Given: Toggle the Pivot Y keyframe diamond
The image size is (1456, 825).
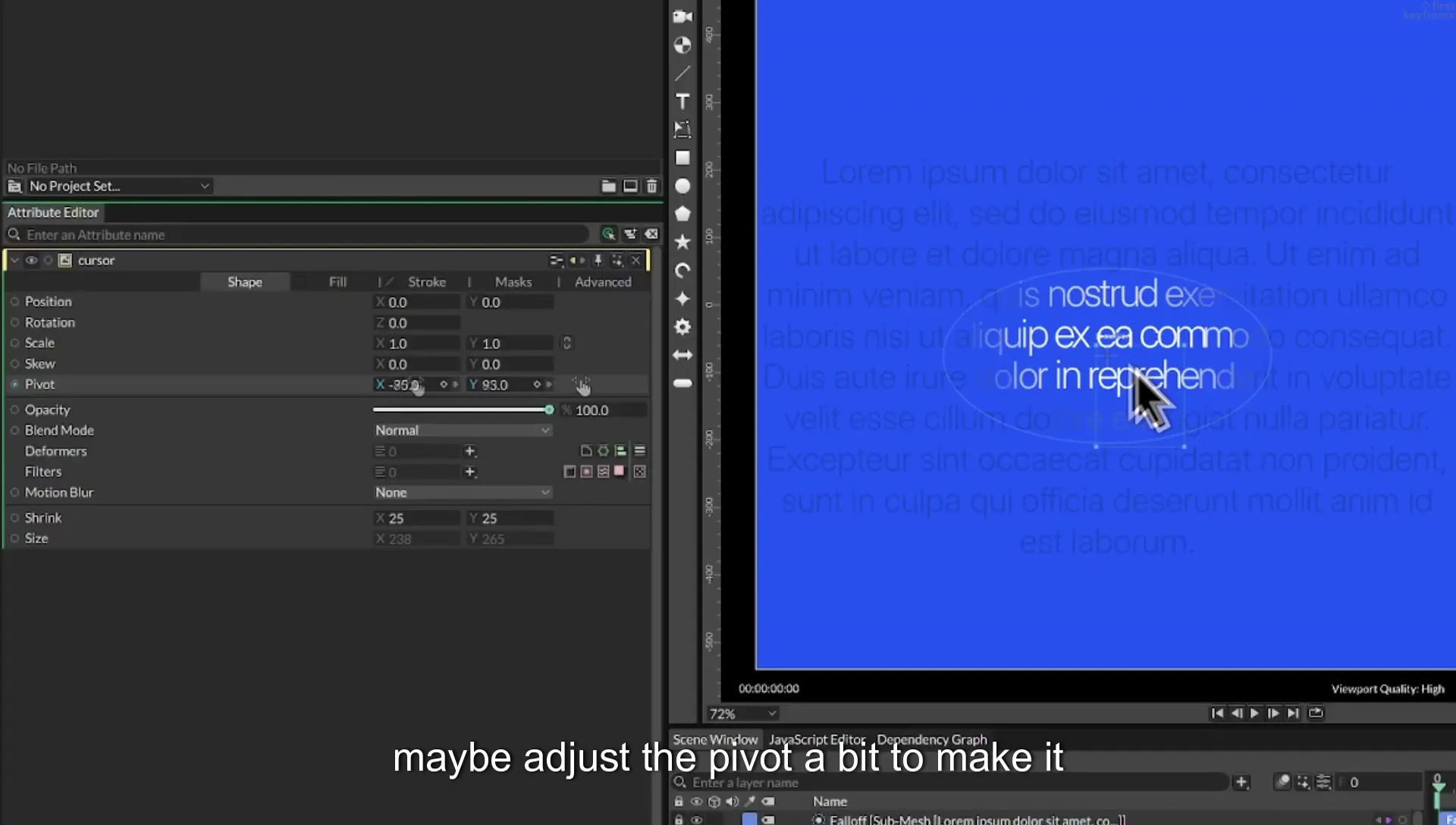Looking at the screenshot, I should (x=537, y=384).
